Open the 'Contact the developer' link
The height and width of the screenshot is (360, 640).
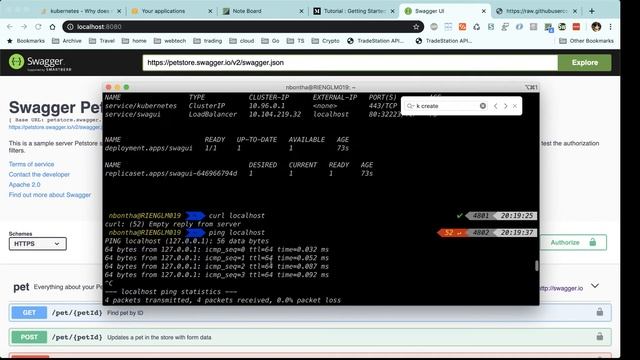[x=39, y=174]
